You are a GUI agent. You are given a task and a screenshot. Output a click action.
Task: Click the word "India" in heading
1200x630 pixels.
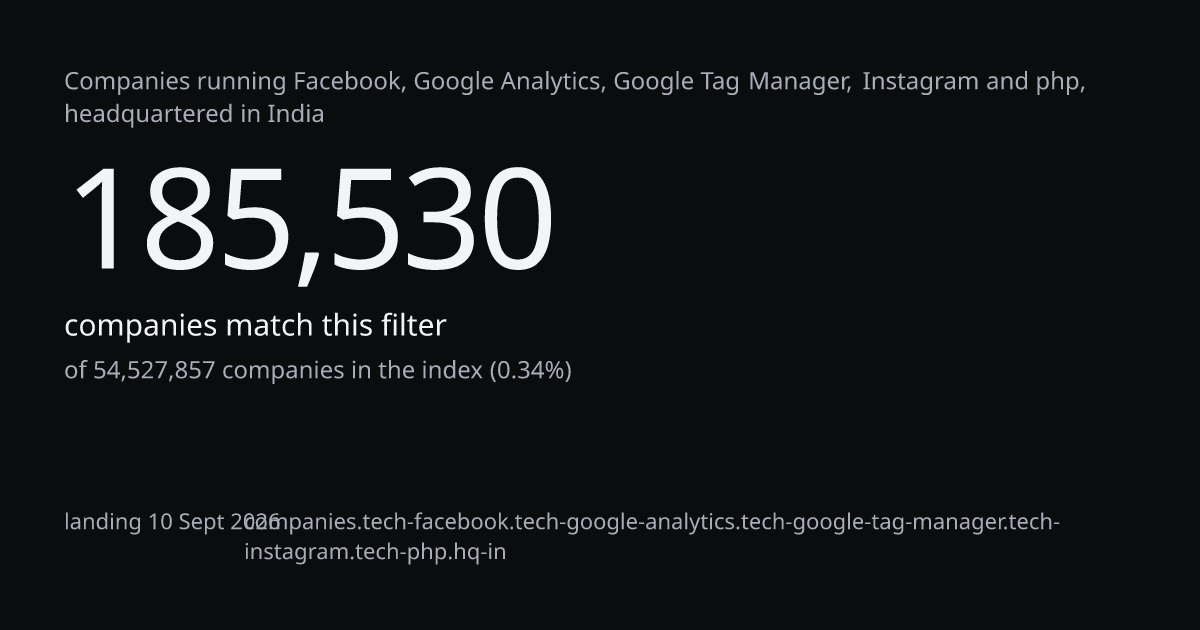[296, 114]
